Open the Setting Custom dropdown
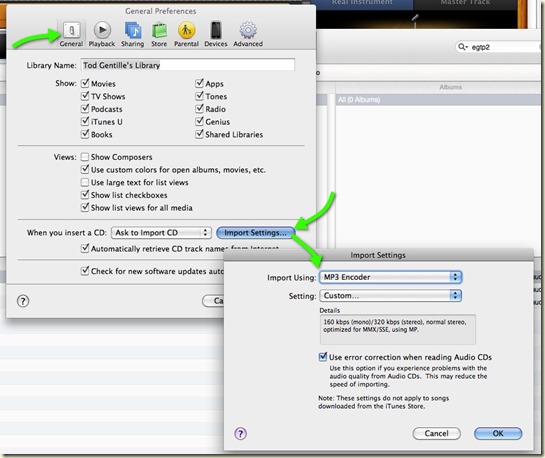545x458 pixels. (x=390, y=296)
